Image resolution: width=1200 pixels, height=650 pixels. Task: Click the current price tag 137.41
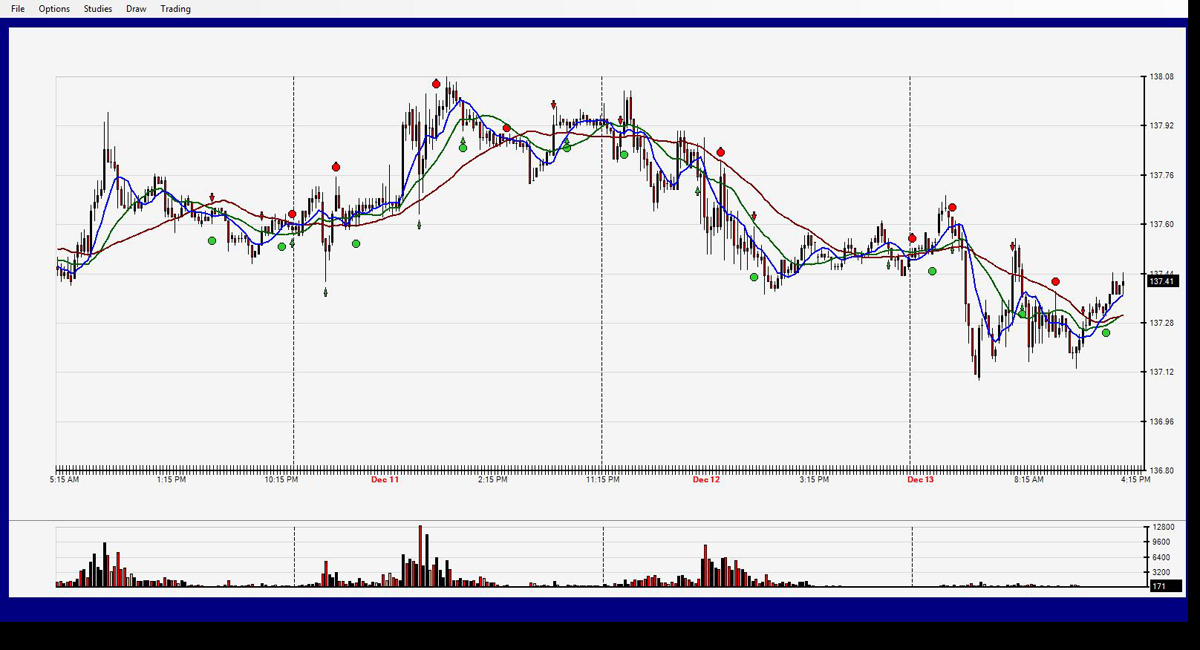[1162, 282]
